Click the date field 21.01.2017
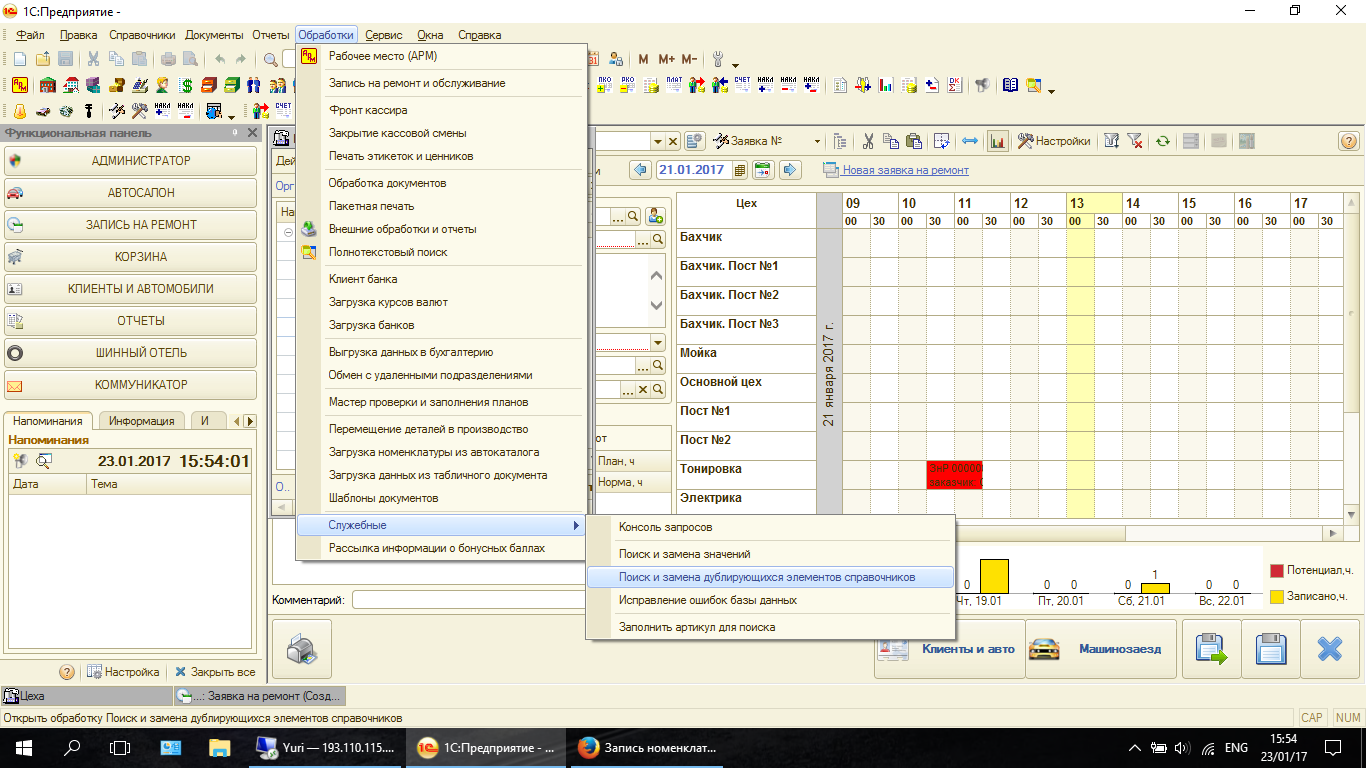This screenshot has height=768, width=1366. pos(693,170)
